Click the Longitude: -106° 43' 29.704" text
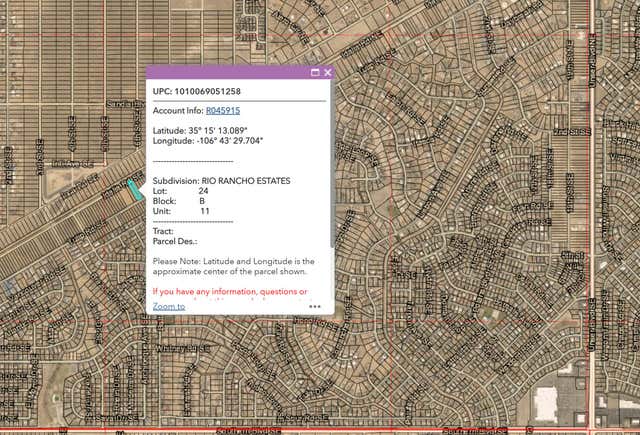This screenshot has width=640, height=435. pos(208,141)
